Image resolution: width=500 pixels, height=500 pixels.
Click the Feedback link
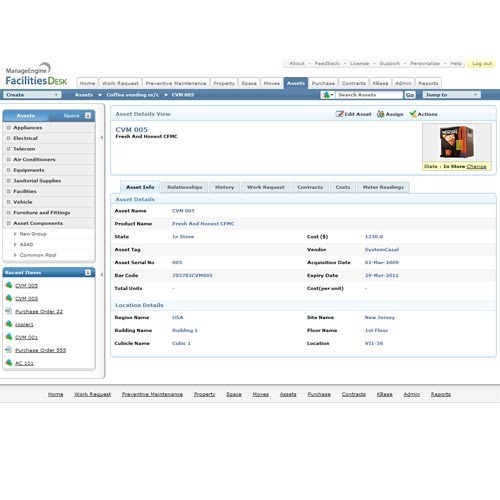point(327,63)
